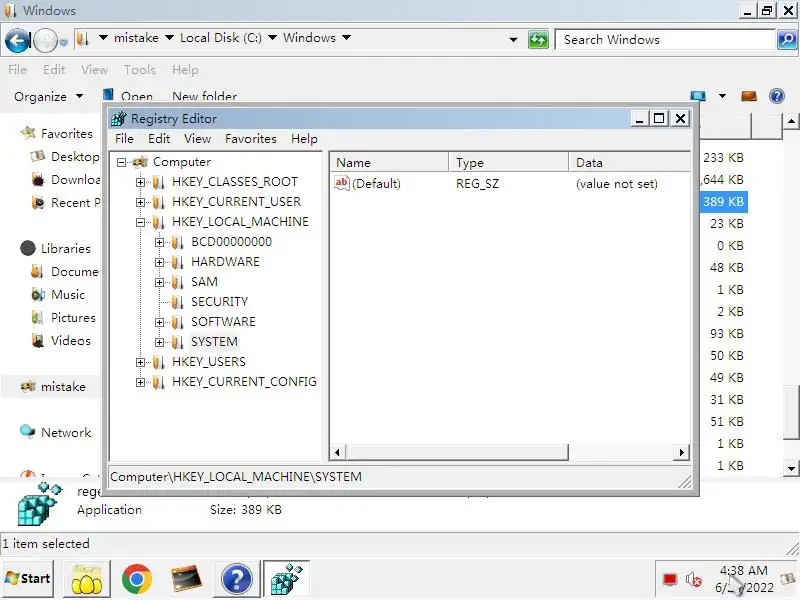Click the Search Windows magnifier icon
Image resolution: width=800 pixels, height=600 pixels.
(x=786, y=39)
